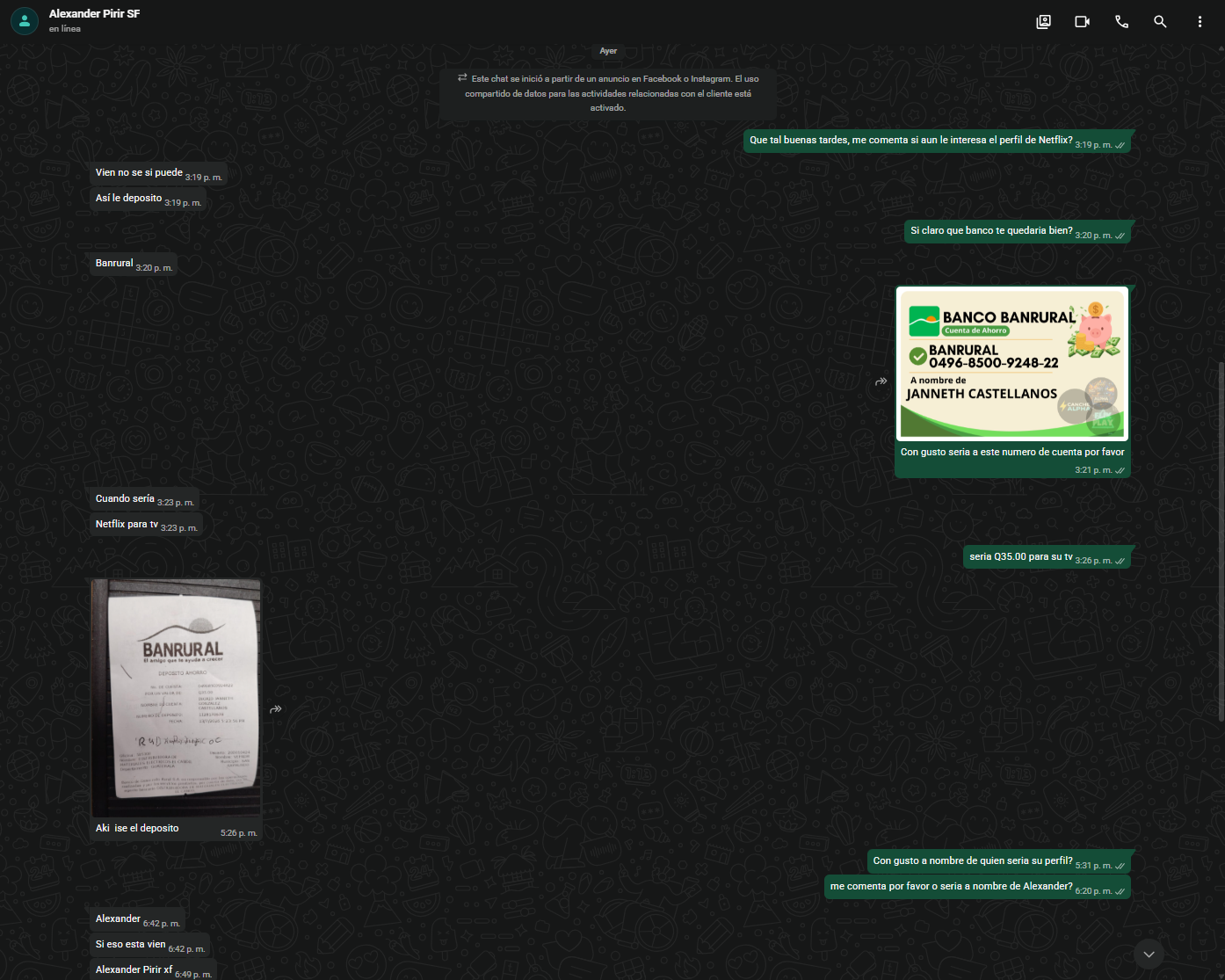Click caption 'Con gusto seria a este numero de cuenta'

tap(1012, 453)
